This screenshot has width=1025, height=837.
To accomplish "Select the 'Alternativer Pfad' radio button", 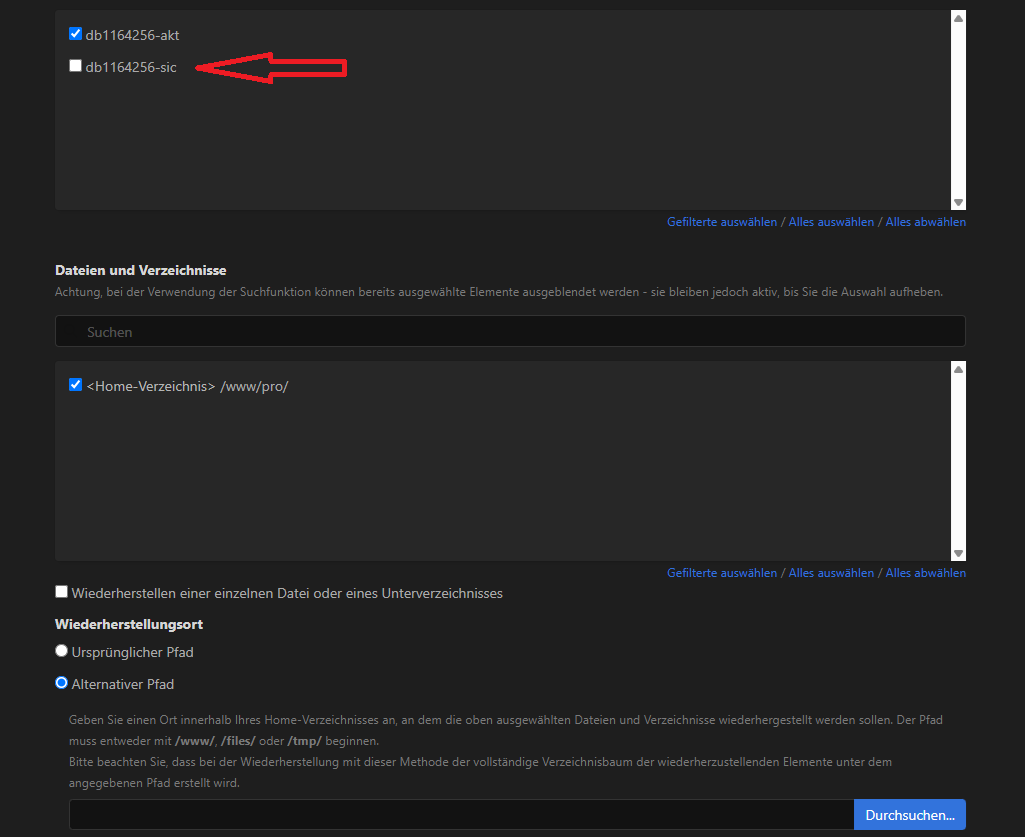I will [x=62, y=684].
